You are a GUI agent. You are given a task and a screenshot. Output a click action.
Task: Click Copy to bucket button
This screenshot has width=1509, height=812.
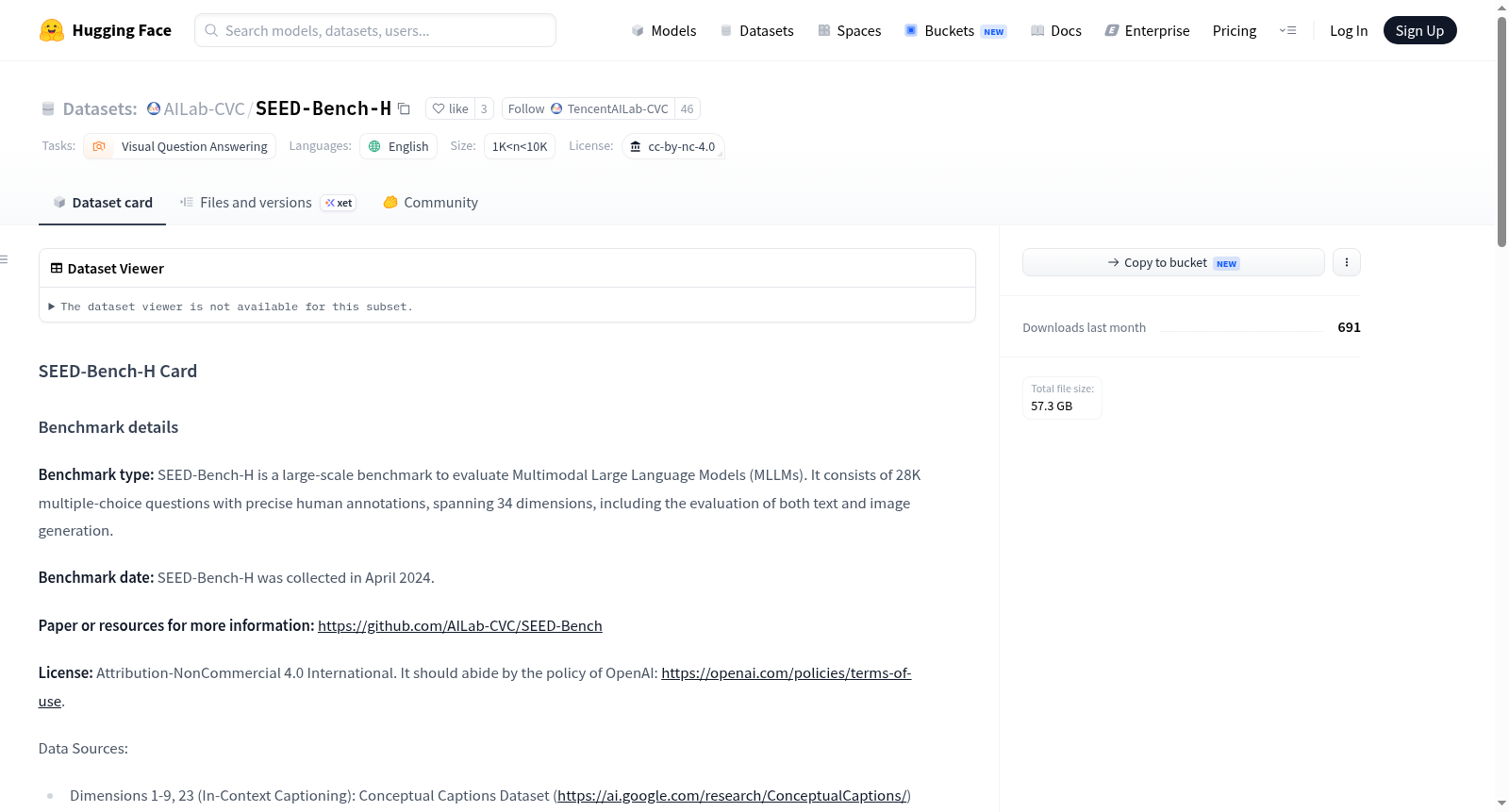click(1173, 262)
